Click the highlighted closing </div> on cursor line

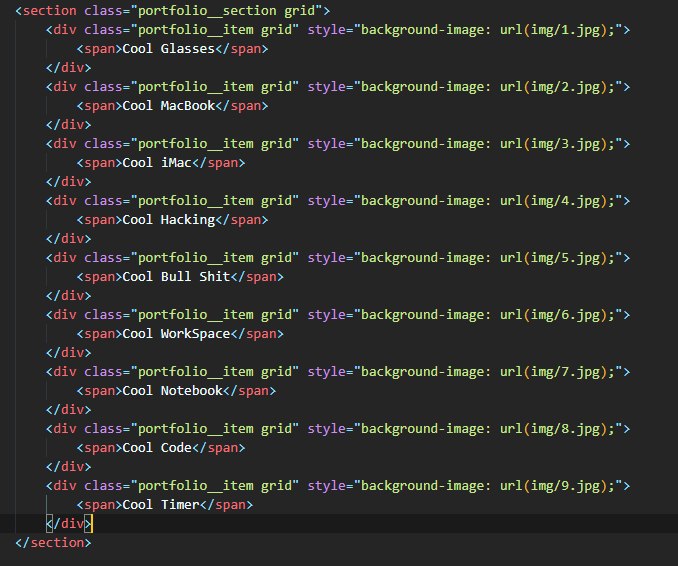69,524
